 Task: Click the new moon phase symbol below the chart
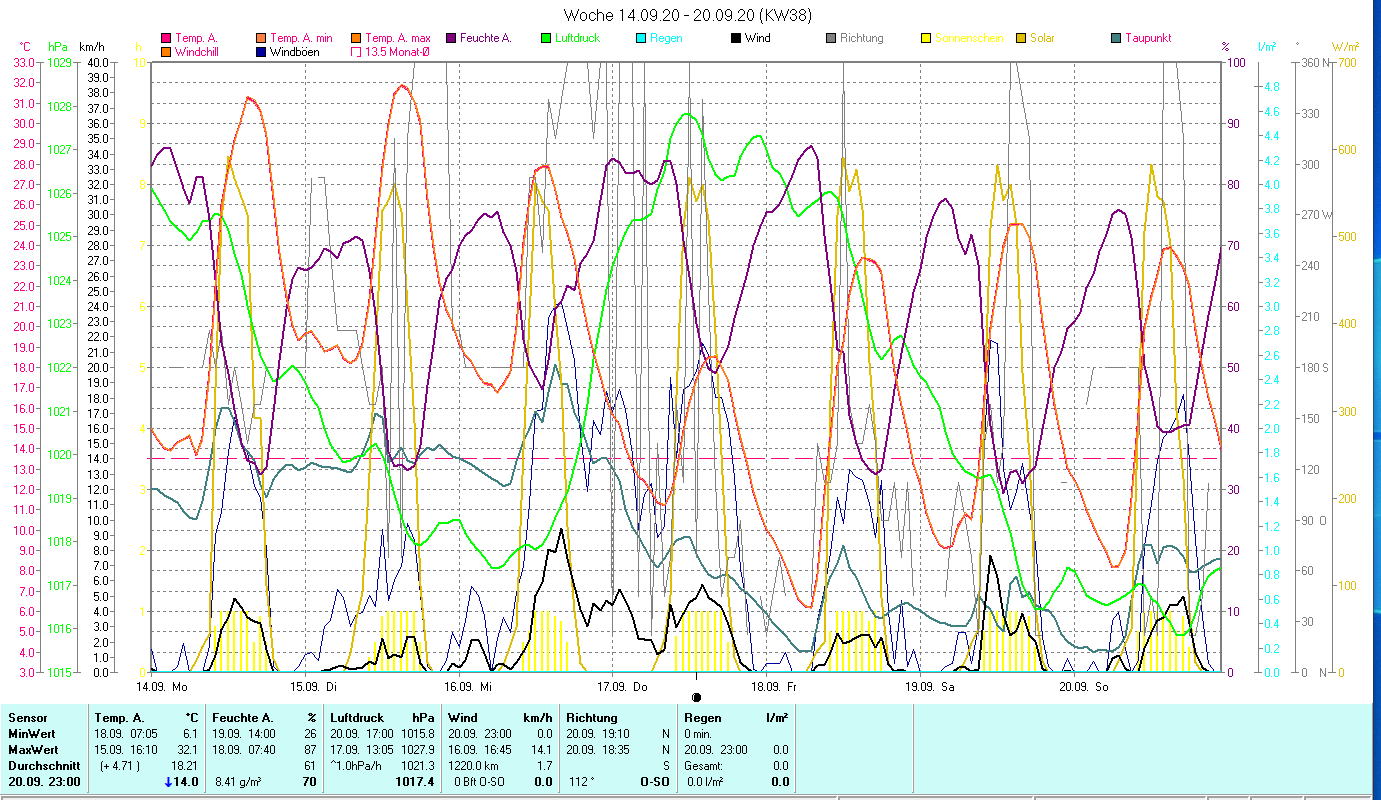(696, 697)
